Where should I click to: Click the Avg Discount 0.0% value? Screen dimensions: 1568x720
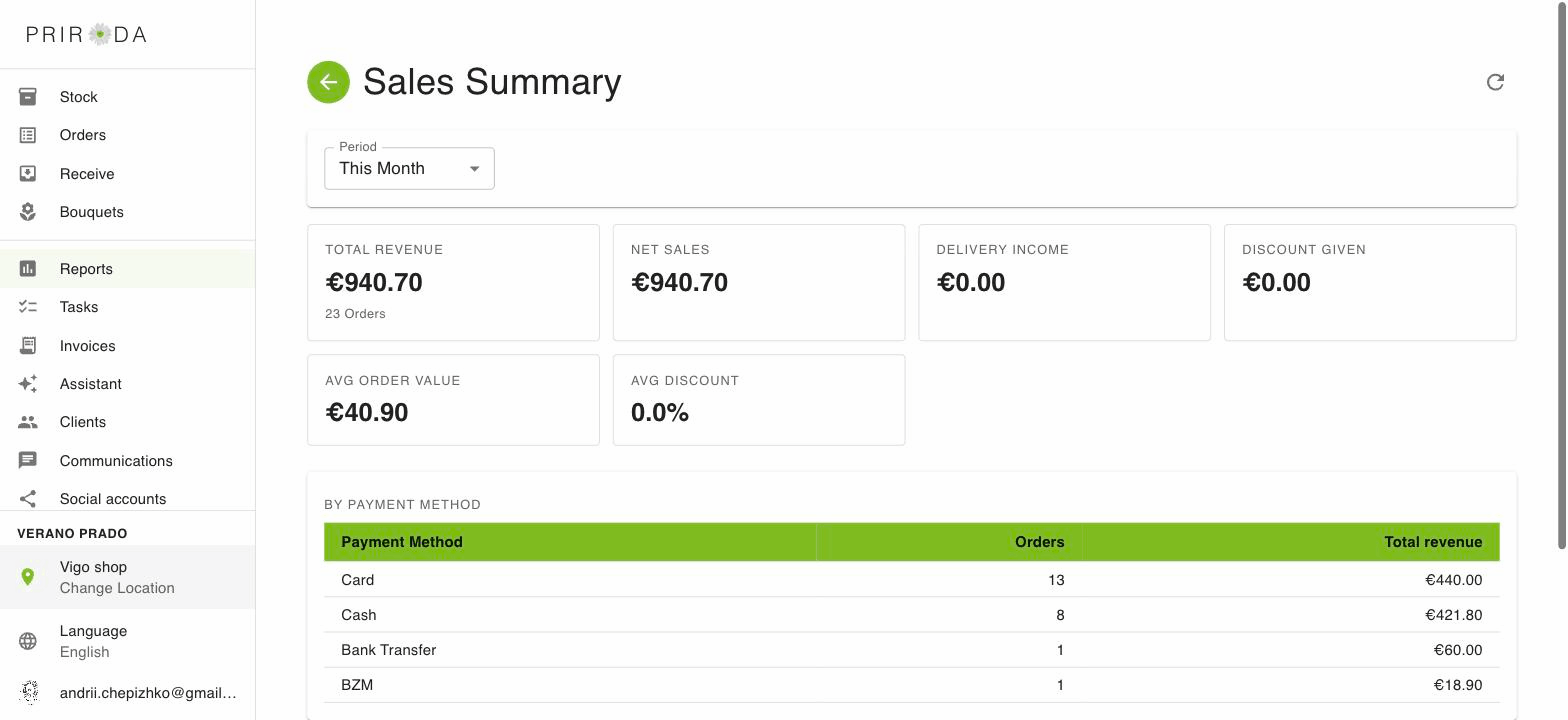click(x=660, y=413)
